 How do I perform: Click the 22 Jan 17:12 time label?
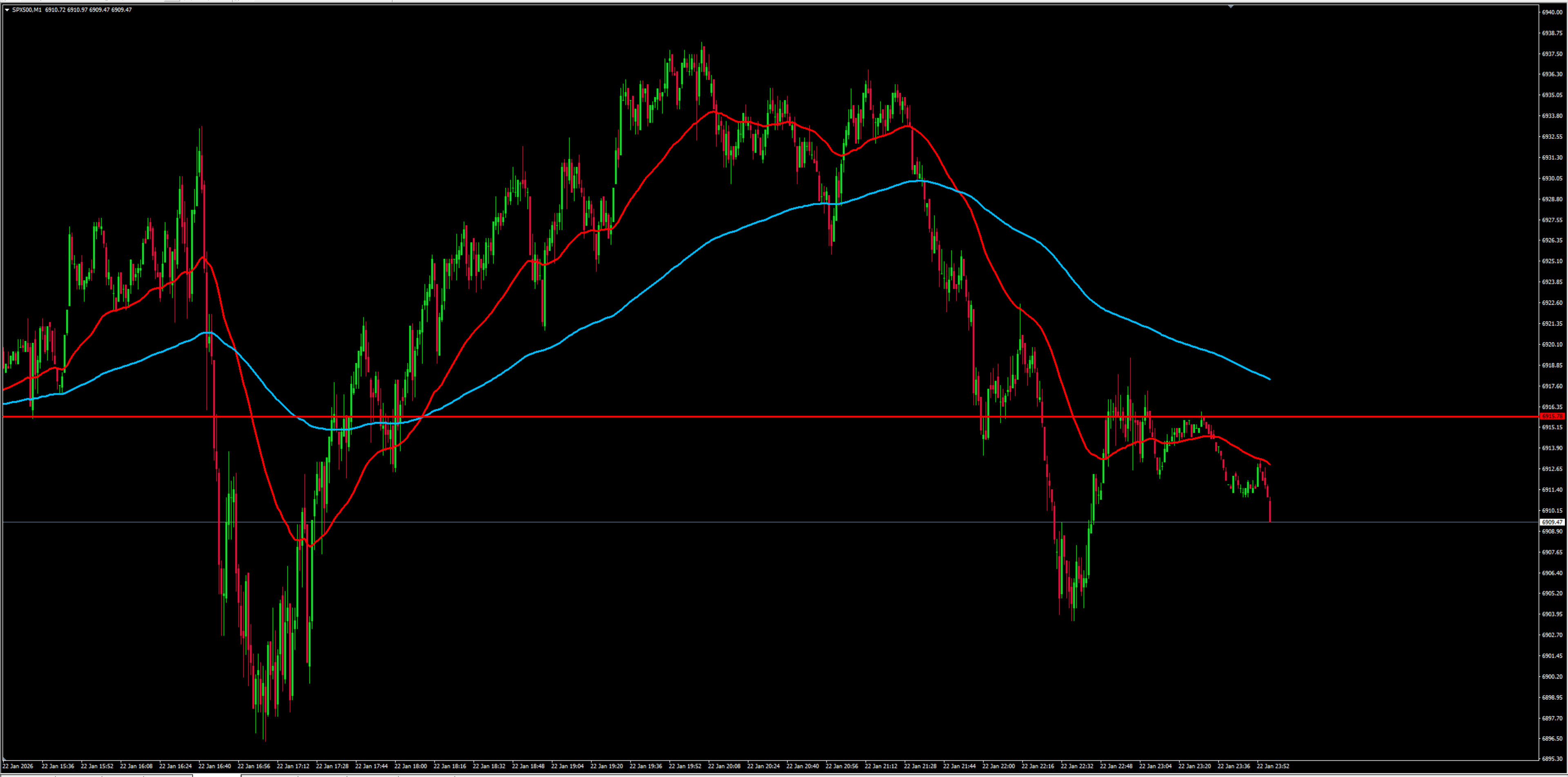[293, 766]
